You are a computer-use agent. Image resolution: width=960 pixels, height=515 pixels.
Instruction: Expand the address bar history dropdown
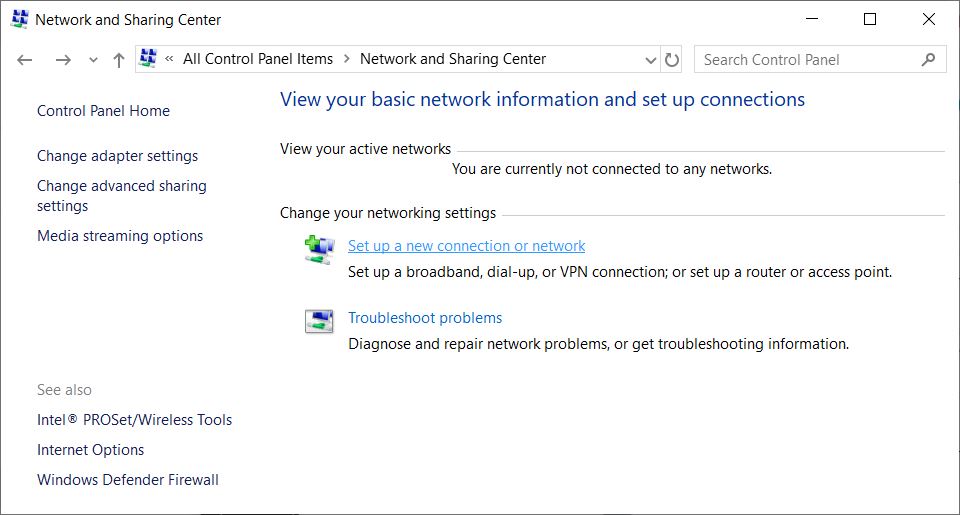(x=651, y=60)
